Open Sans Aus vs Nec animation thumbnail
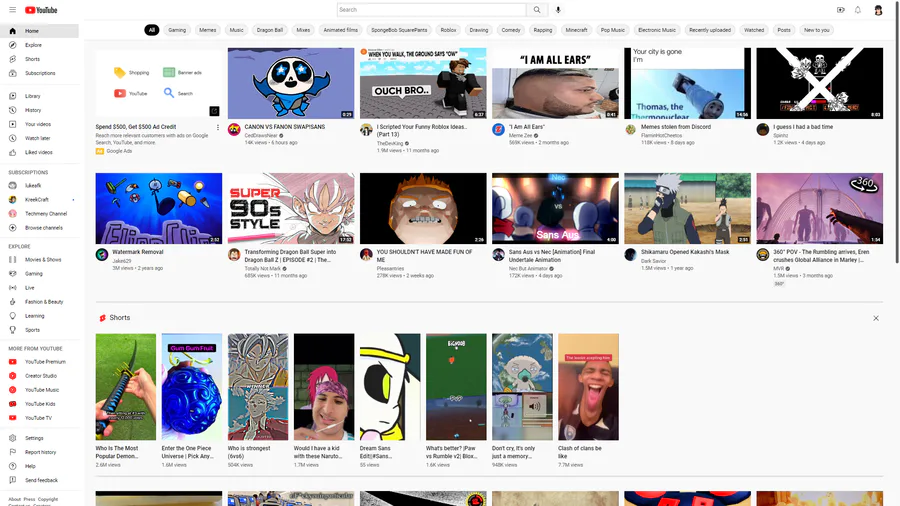Image resolution: width=900 pixels, height=506 pixels. (x=555, y=208)
